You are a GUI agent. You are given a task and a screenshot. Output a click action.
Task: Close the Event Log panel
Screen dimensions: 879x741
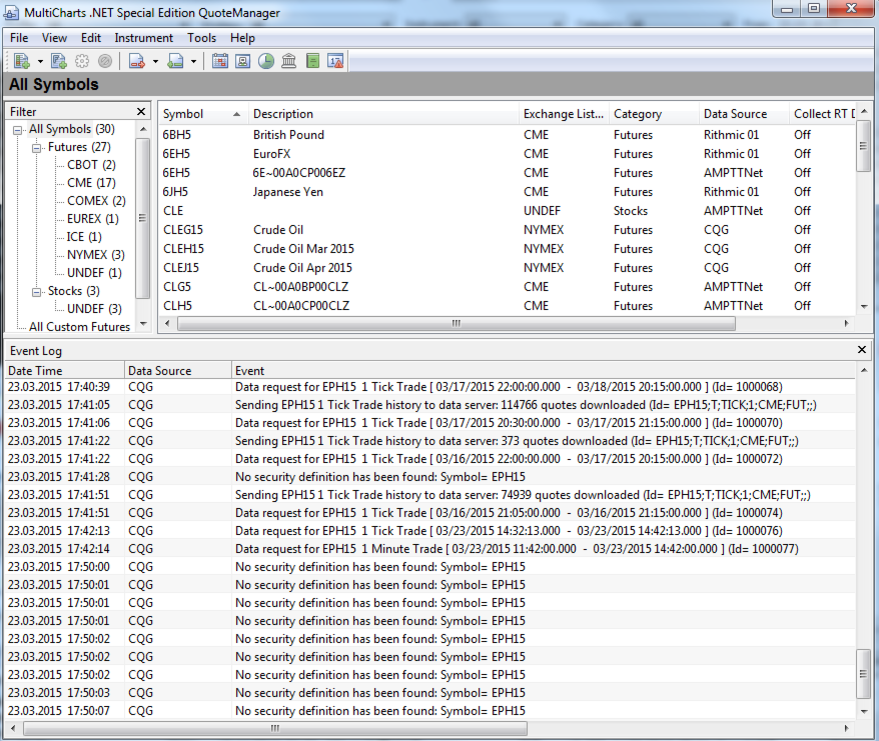coord(862,350)
